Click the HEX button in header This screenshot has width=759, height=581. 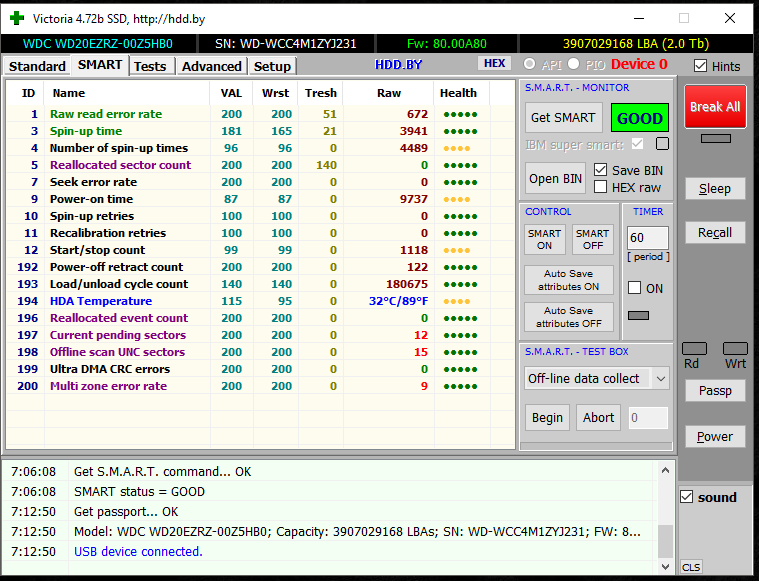(x=494, y=64)
